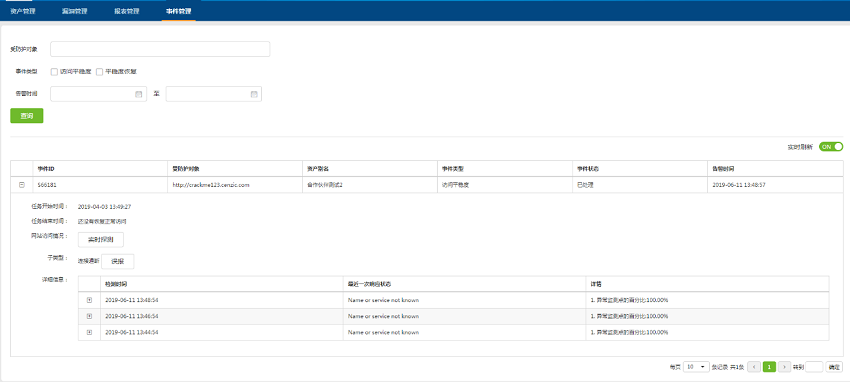Viewport: 850px width, 382px height.
Task: Focus the jump-to-page input box
Action: click(x=814, y=367)
